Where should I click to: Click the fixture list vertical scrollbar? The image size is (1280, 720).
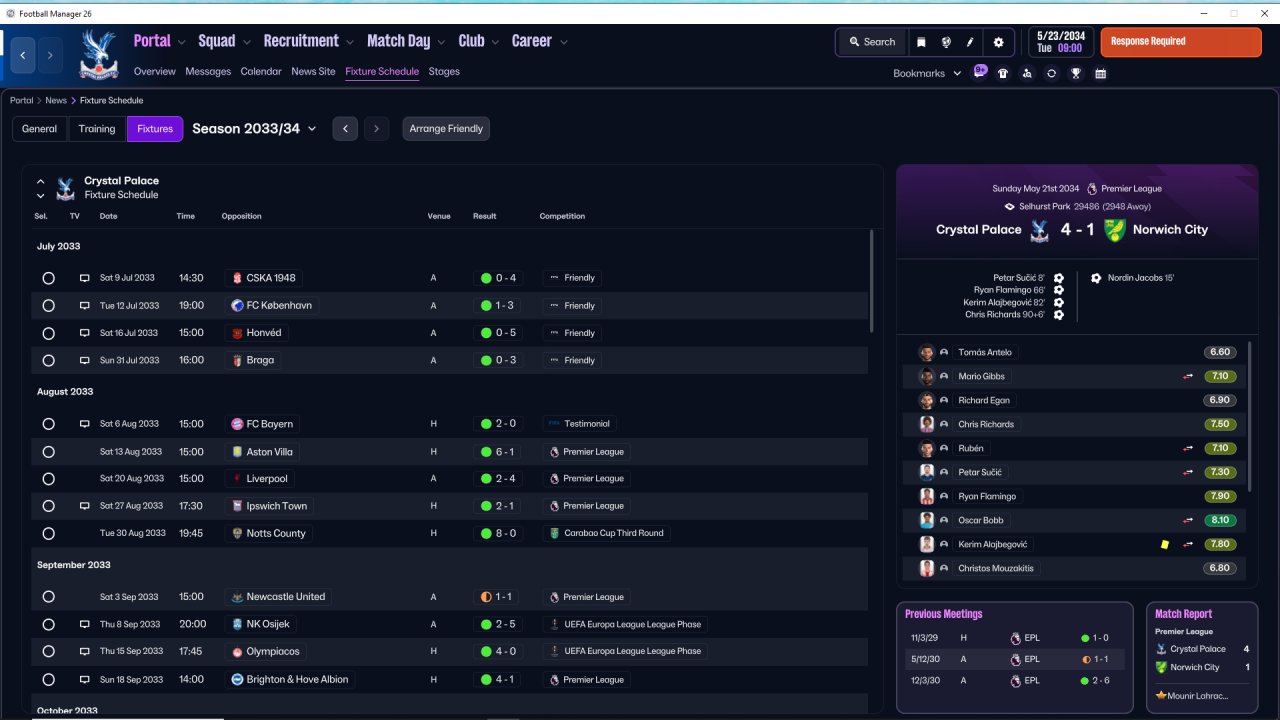click(x=872, y=280)
